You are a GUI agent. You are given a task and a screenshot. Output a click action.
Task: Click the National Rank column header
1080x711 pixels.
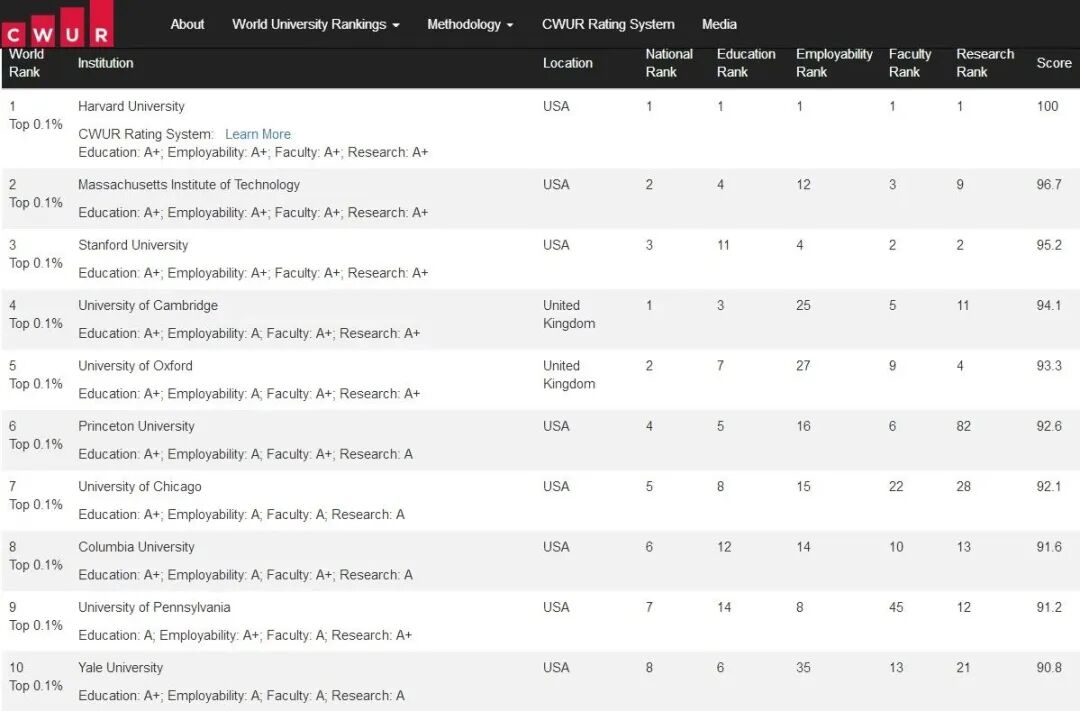[x=669, y=63]
